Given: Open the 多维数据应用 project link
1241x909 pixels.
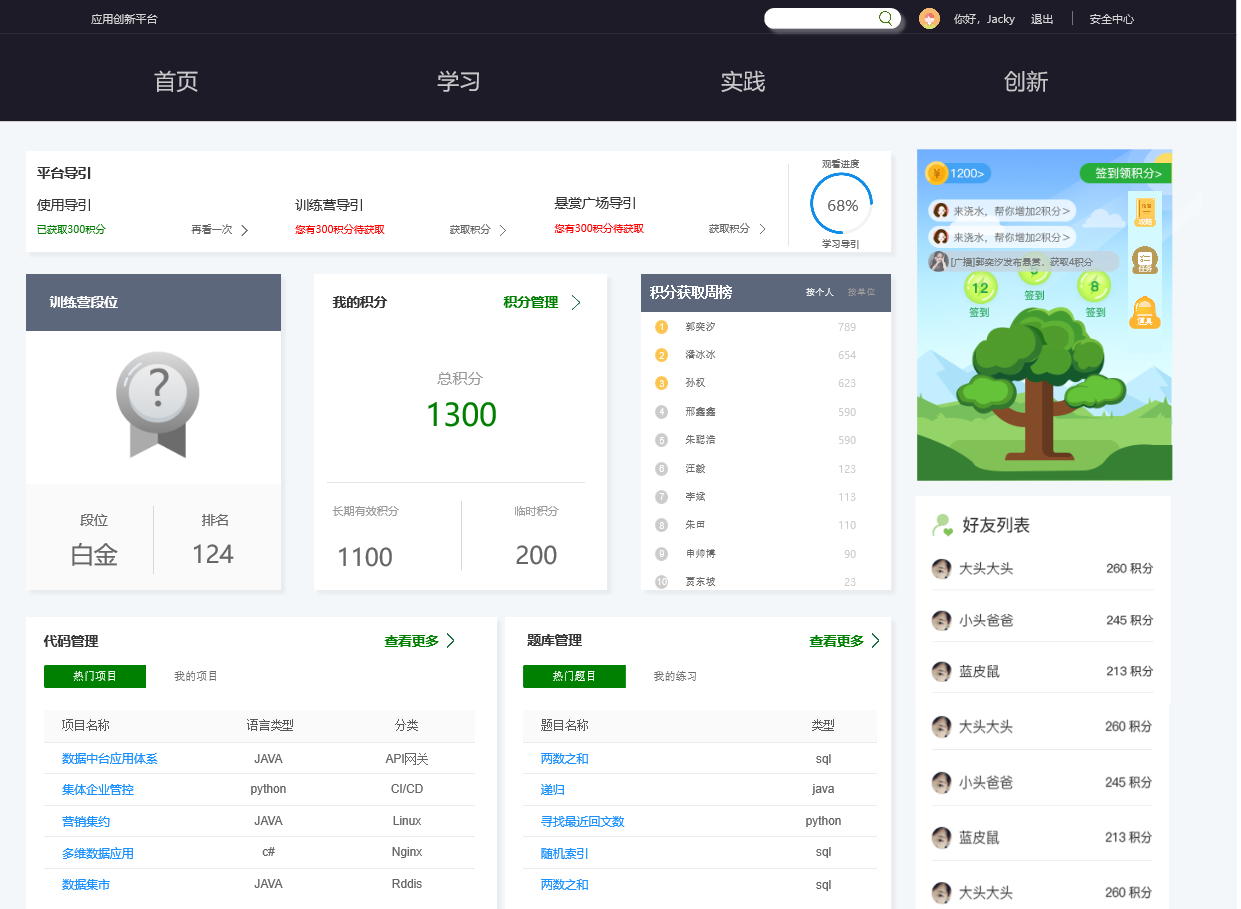Looking at the screenshot, I should click(x=98, y=854).
